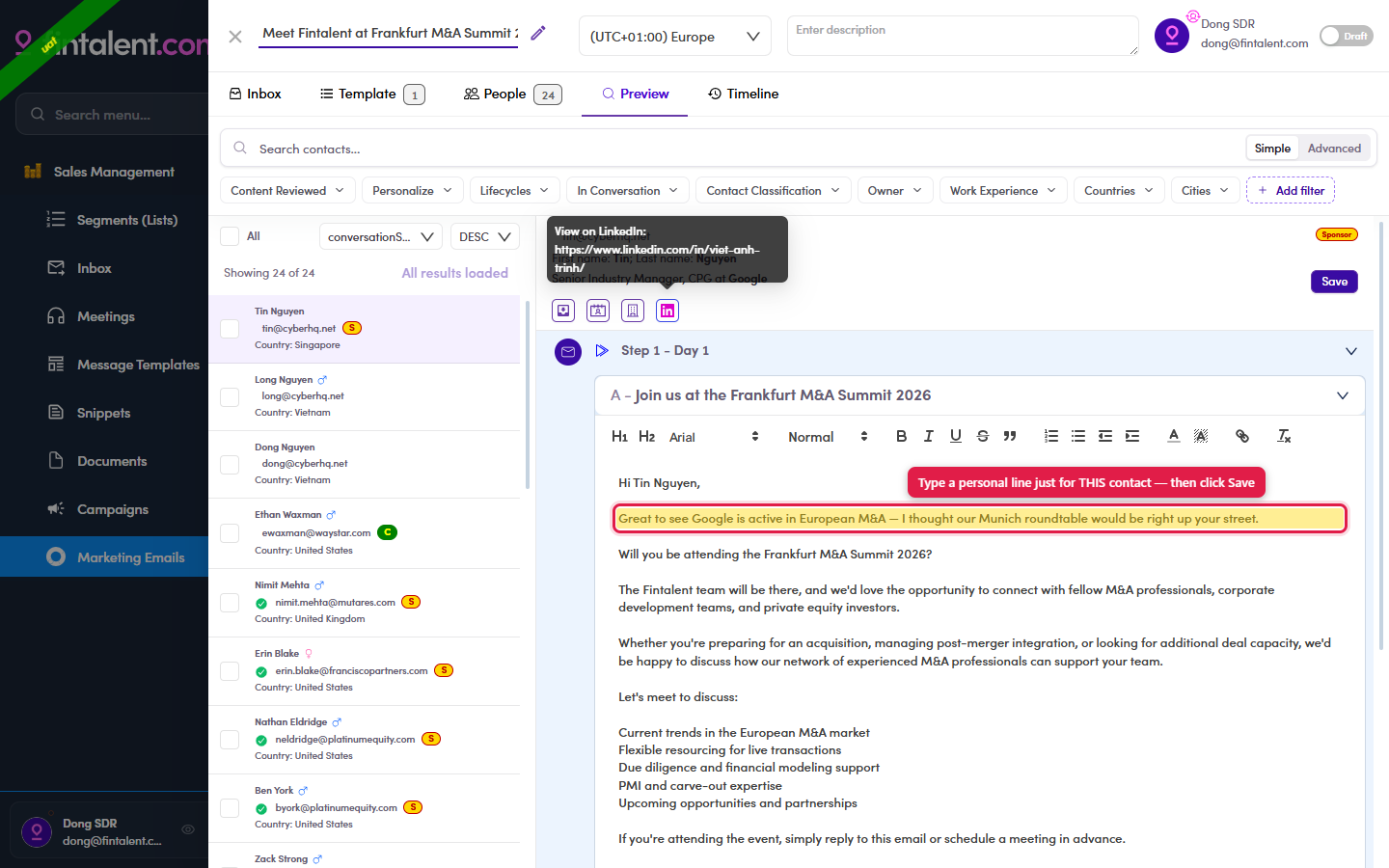Switch to the People tab
Screen dimensions: 1389x868
[x=512, y=94]
